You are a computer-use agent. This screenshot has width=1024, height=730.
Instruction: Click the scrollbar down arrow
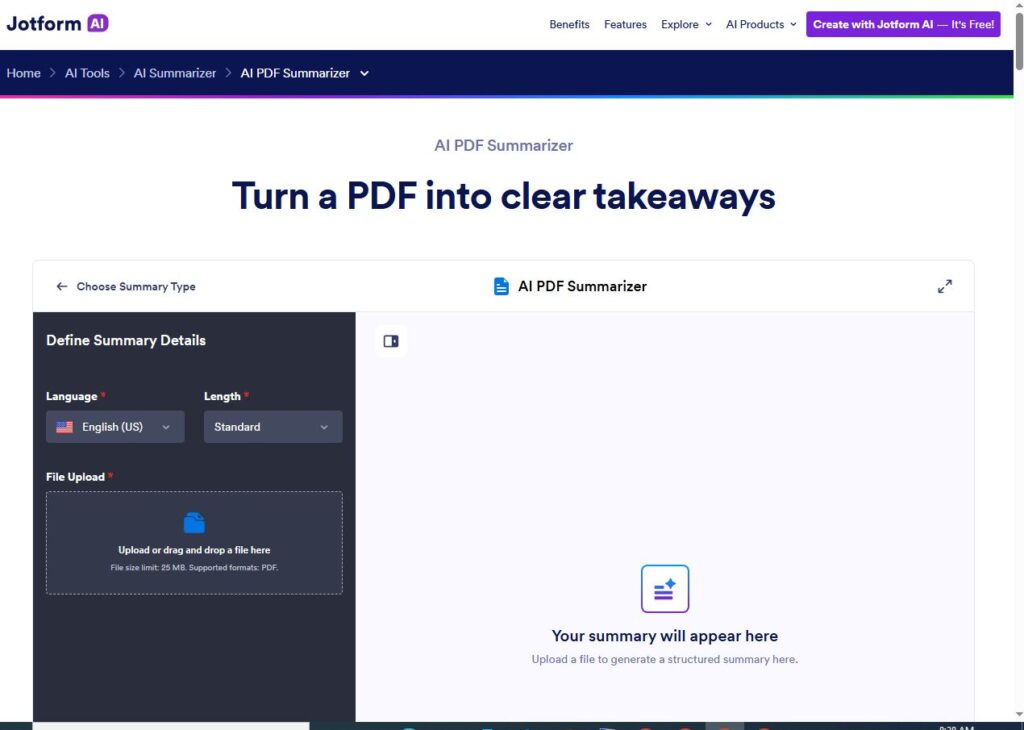pyautogui.click(x=1019, y=715)
